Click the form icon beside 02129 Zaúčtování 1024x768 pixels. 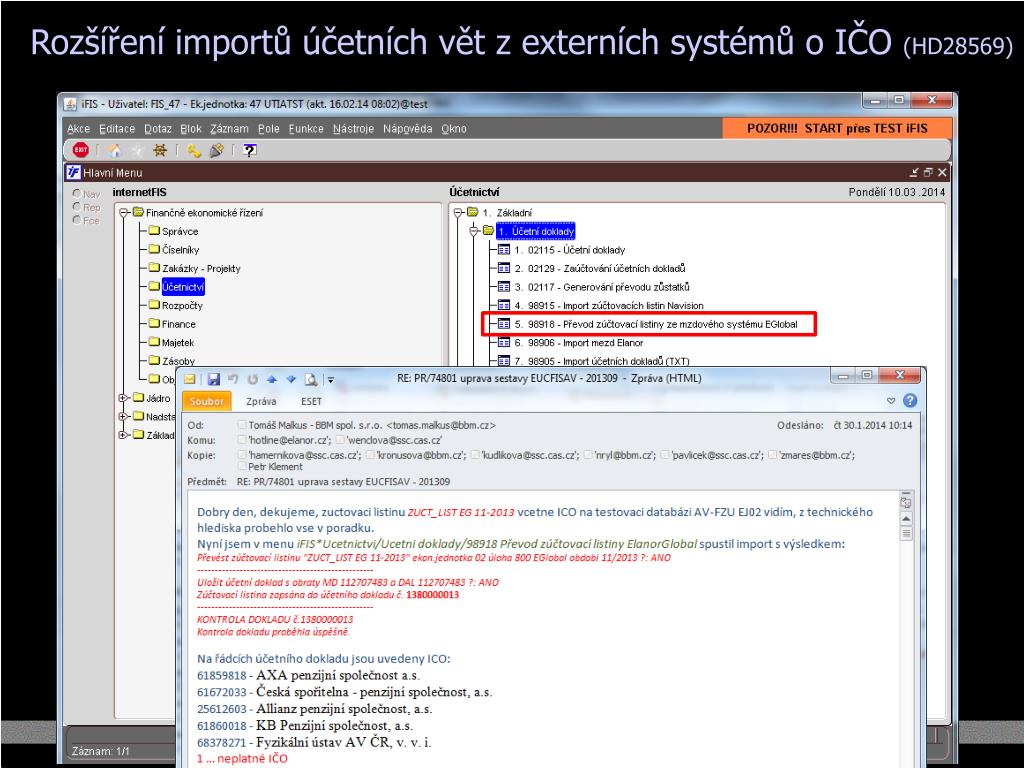pyautogui.click(x=504, y=268)
